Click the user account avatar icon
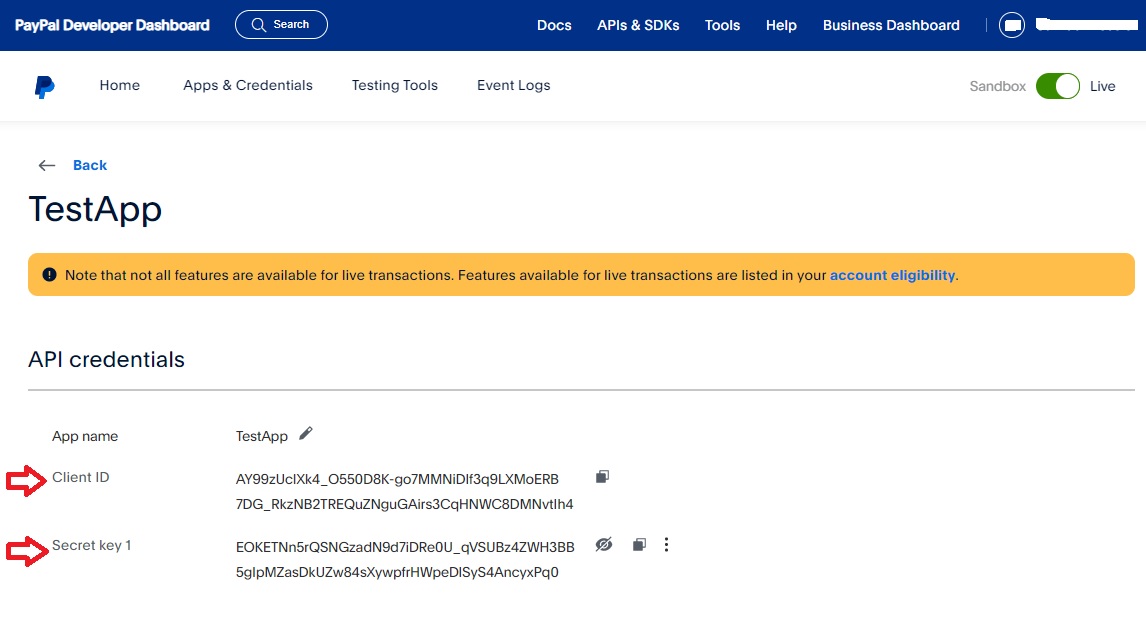The width and height of the screenshot is (1146, 622). tap(1012, 25)
